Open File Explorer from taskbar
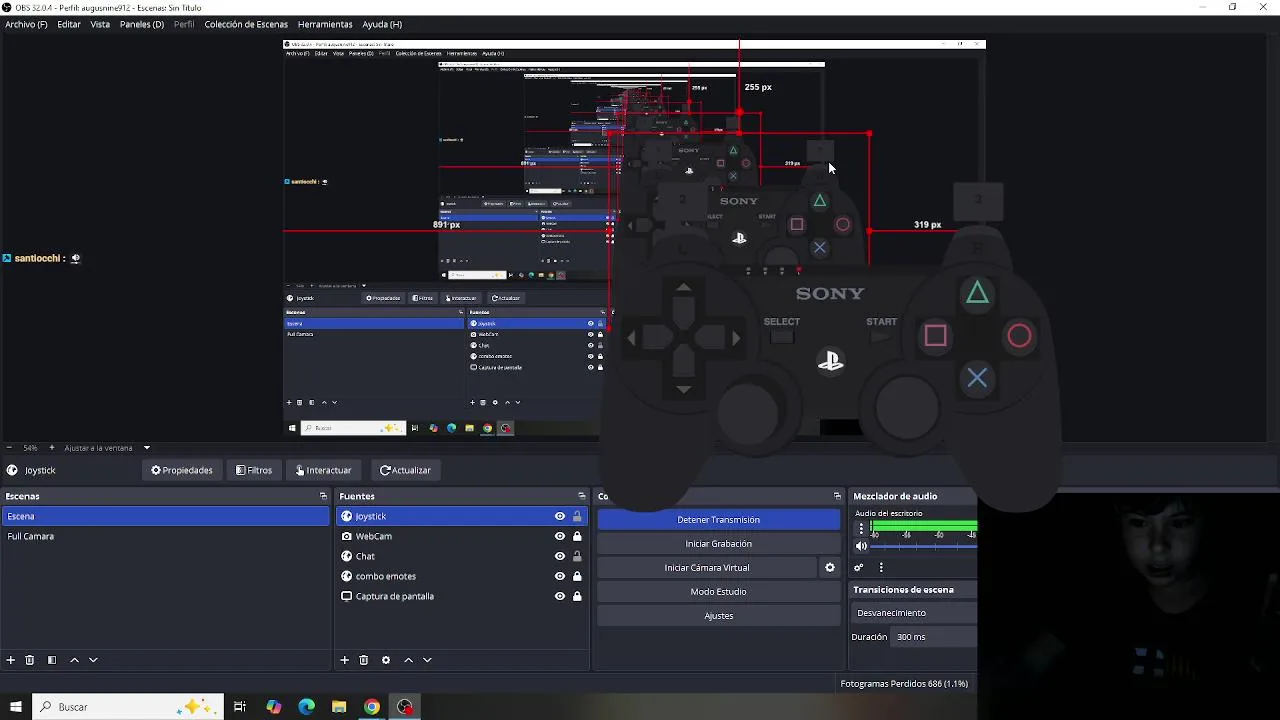Viewport: 1280px width, 720px height. (x=339, y=707)
